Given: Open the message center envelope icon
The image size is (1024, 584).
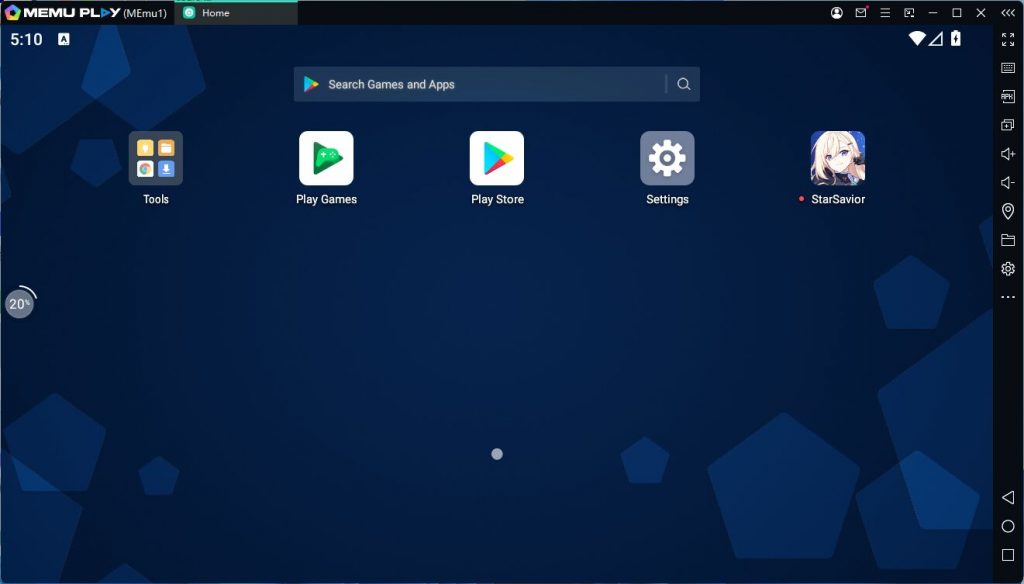Looking at the screenshot, I should [861, 13].
